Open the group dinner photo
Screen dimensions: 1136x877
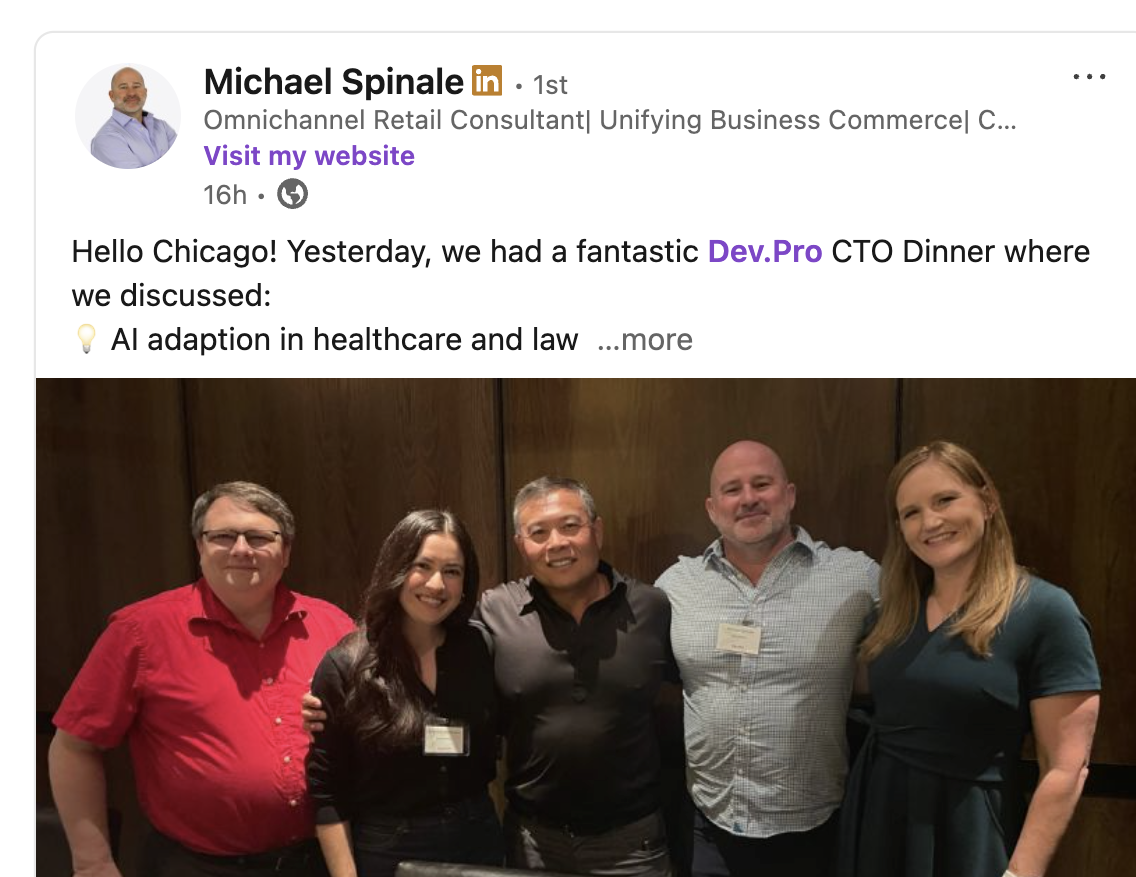[x=585, y=627]
